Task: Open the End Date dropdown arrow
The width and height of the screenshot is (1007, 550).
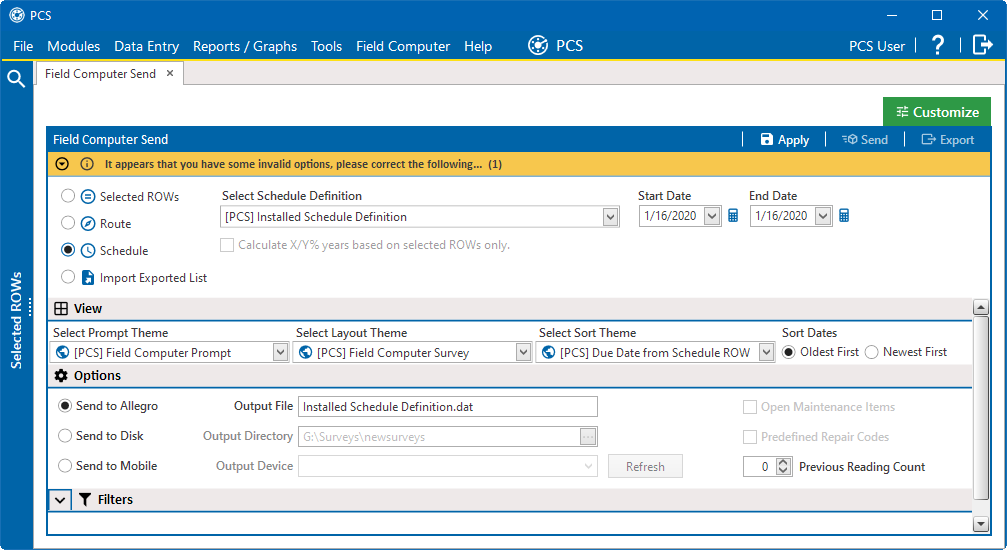Action: pyautogui.click(x=823, y=216)
